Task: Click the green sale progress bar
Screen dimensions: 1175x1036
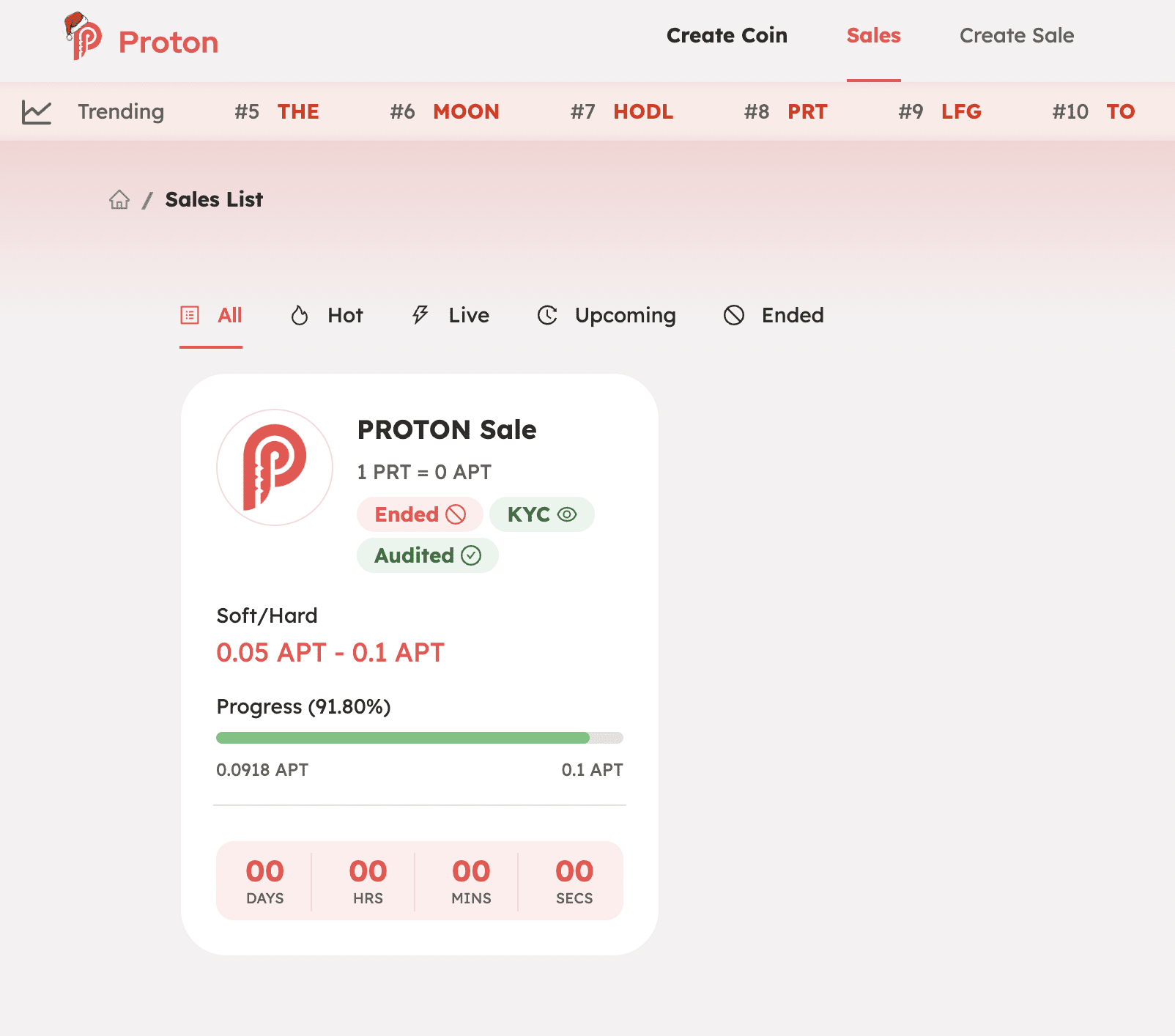Action: coord(420,738)
